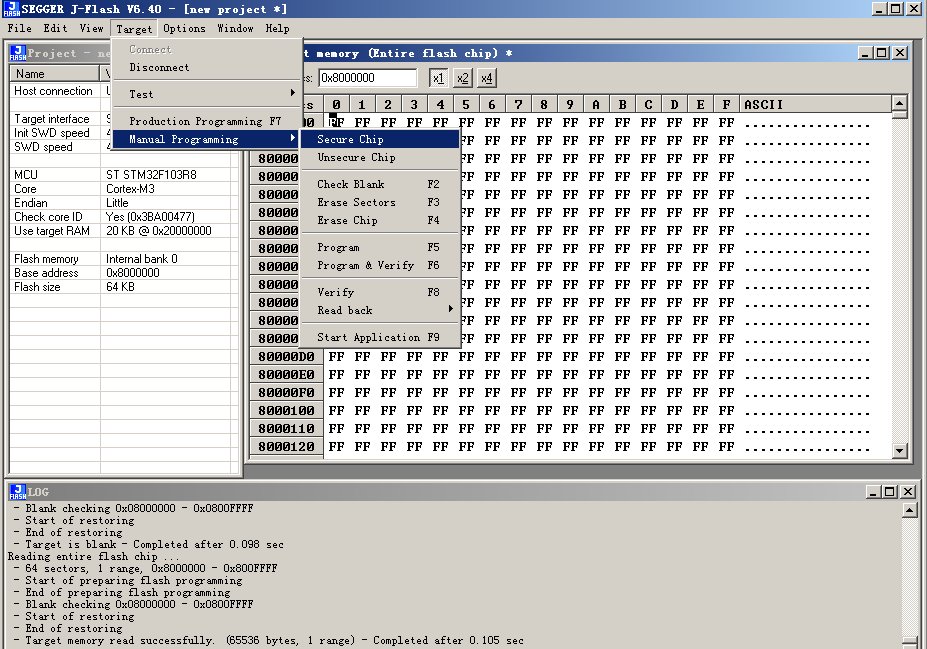This screenshot has height=649, width=927.
Task: Open the Edit menu
Action: 56,28
